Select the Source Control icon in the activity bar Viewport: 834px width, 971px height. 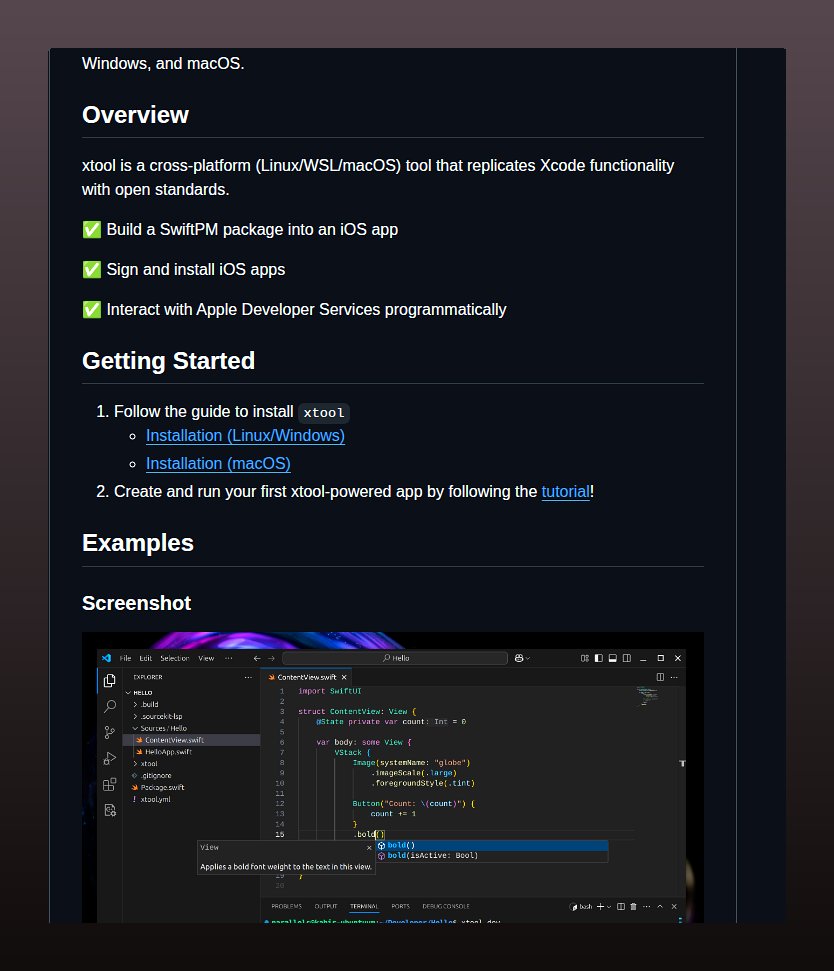pyautogui.click(x=110, y=733)
